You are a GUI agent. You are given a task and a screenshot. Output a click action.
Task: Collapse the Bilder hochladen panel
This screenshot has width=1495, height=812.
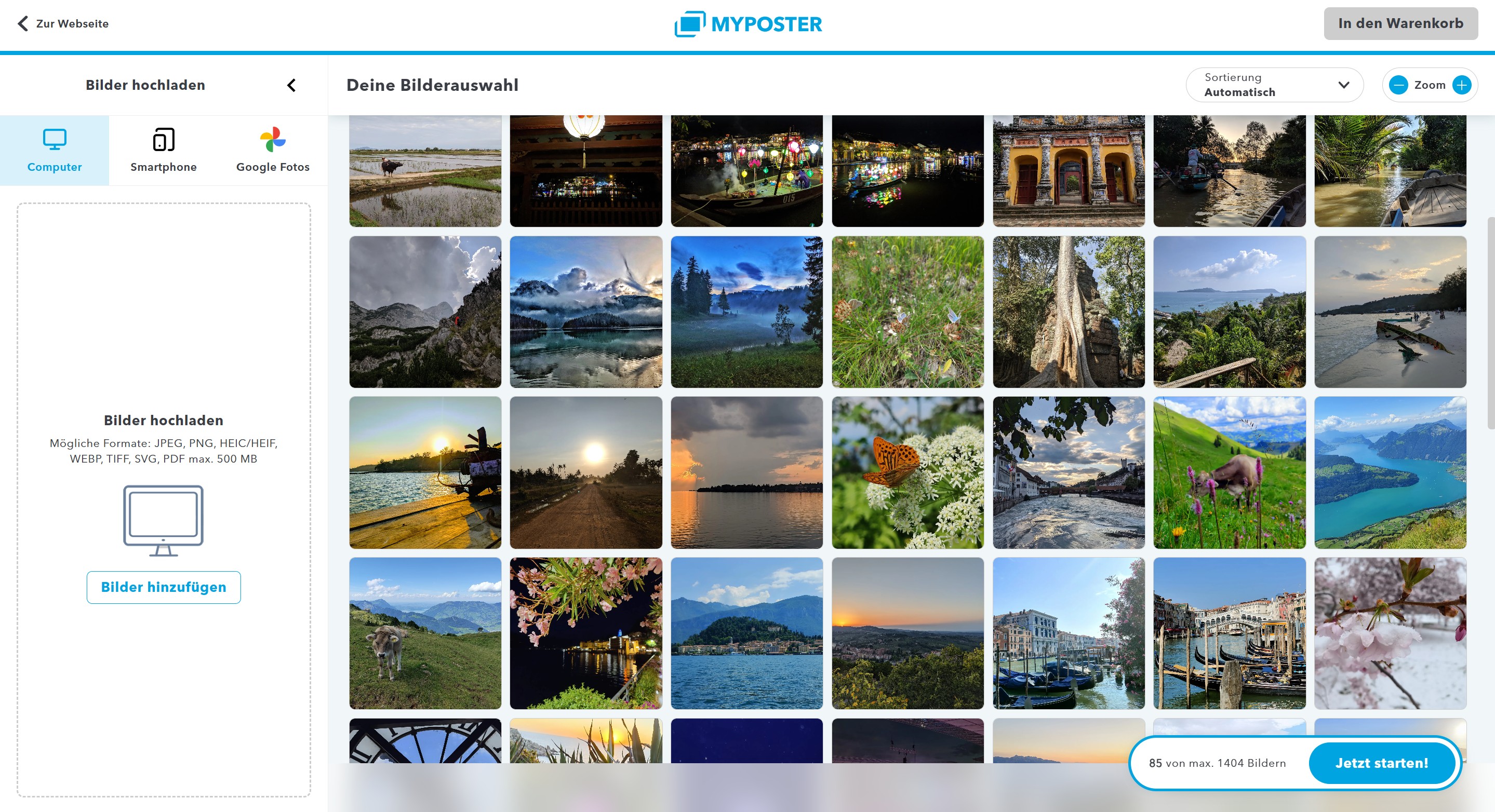click(291, 85)
